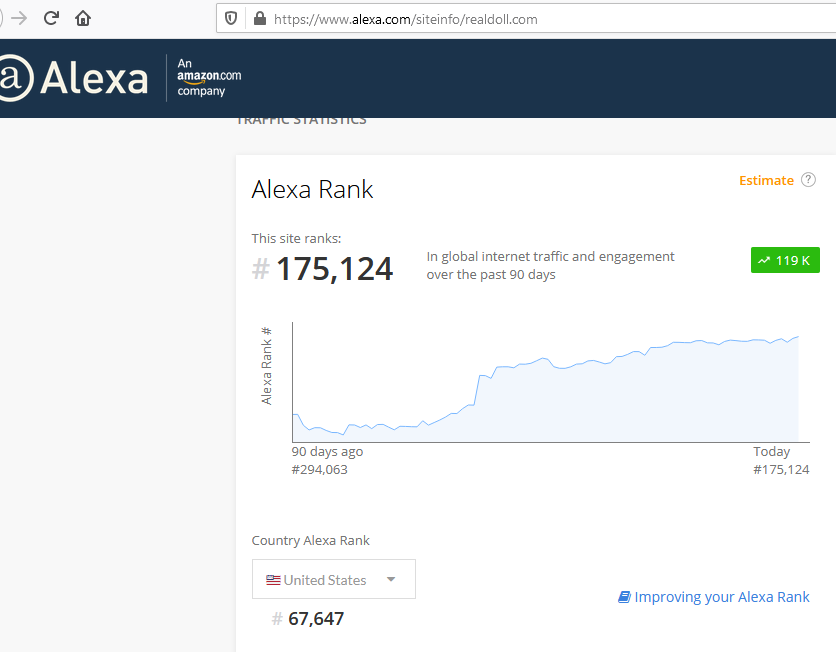The image size is (836, 652).
Task: Click the #175,124 value under Today
Action: pyautogui.click(x=781, y=470)
